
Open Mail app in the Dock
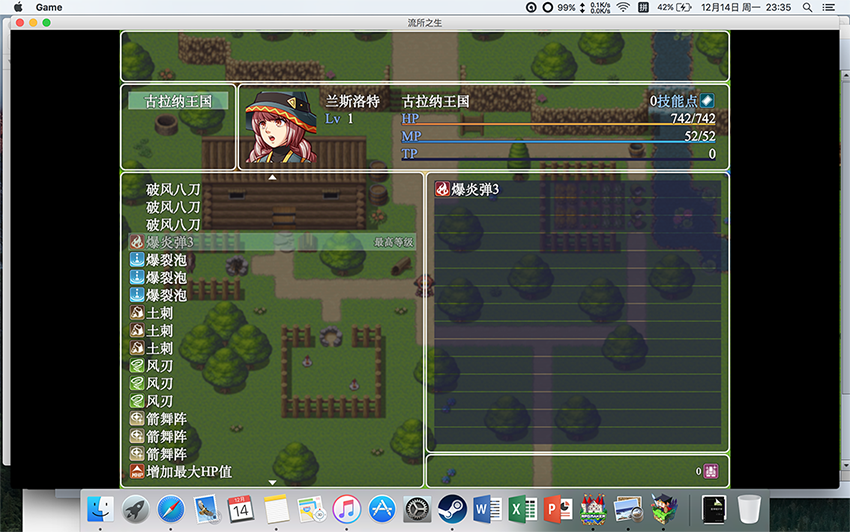coord(206,509)
